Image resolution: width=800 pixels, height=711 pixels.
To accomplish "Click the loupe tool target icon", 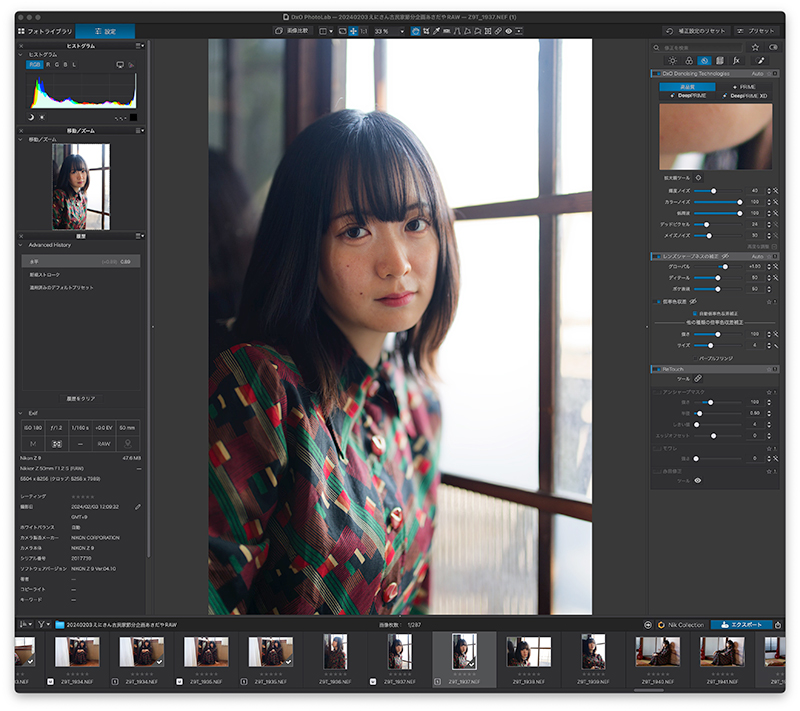I will (698, 178).
